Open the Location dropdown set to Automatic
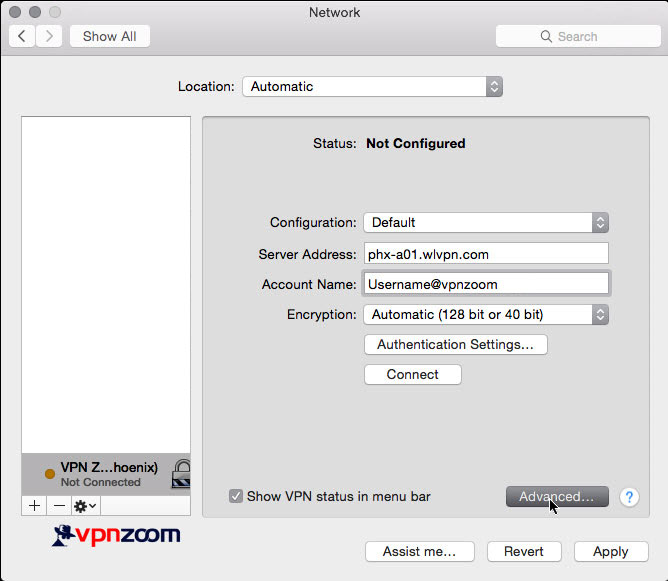Screen dimensions: 668x581 (x=372, y=86)
